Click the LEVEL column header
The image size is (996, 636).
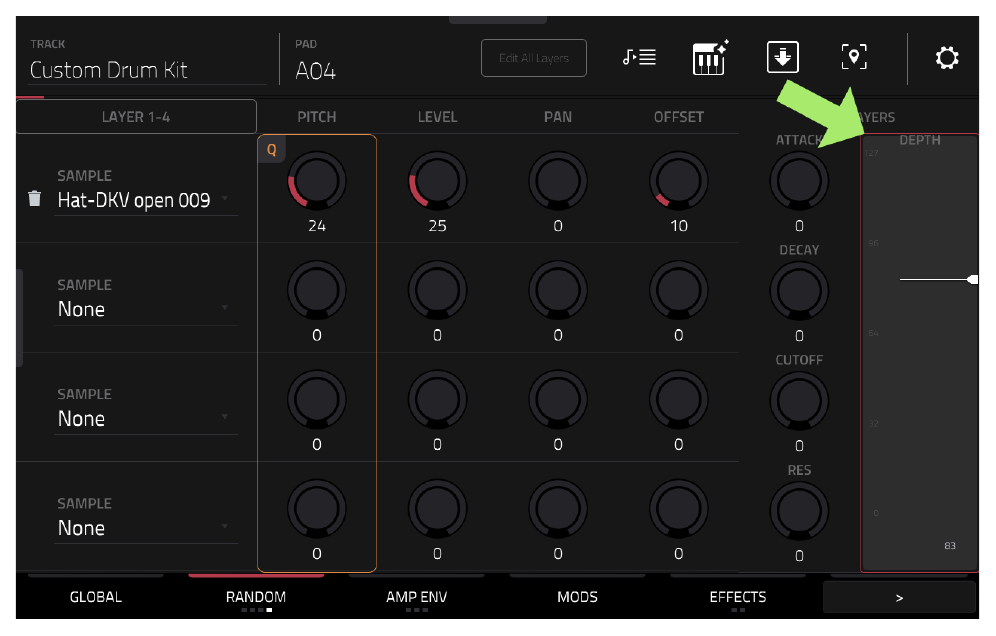tap(437, 117)
